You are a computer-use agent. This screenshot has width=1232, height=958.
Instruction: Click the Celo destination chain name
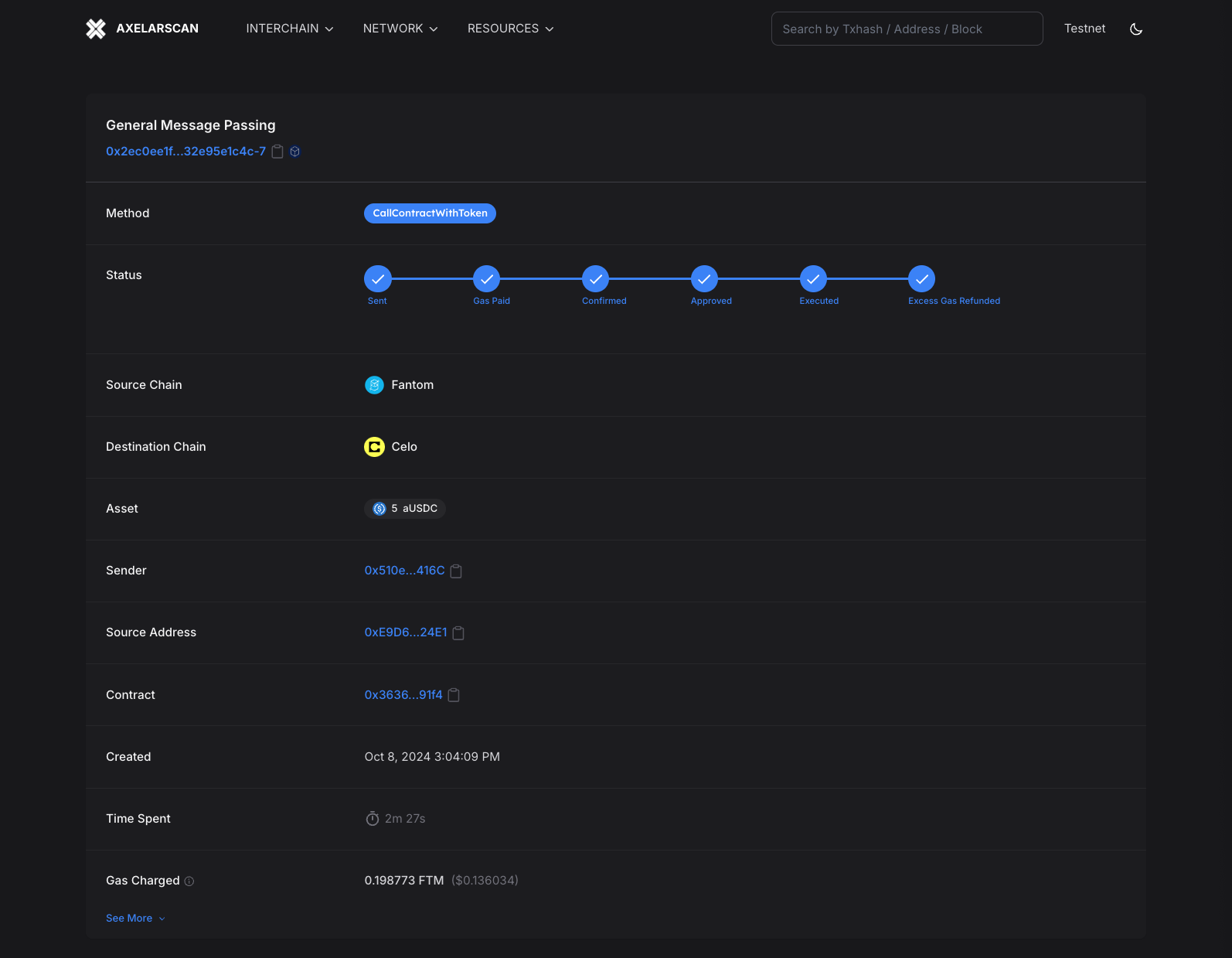[404, 447]
